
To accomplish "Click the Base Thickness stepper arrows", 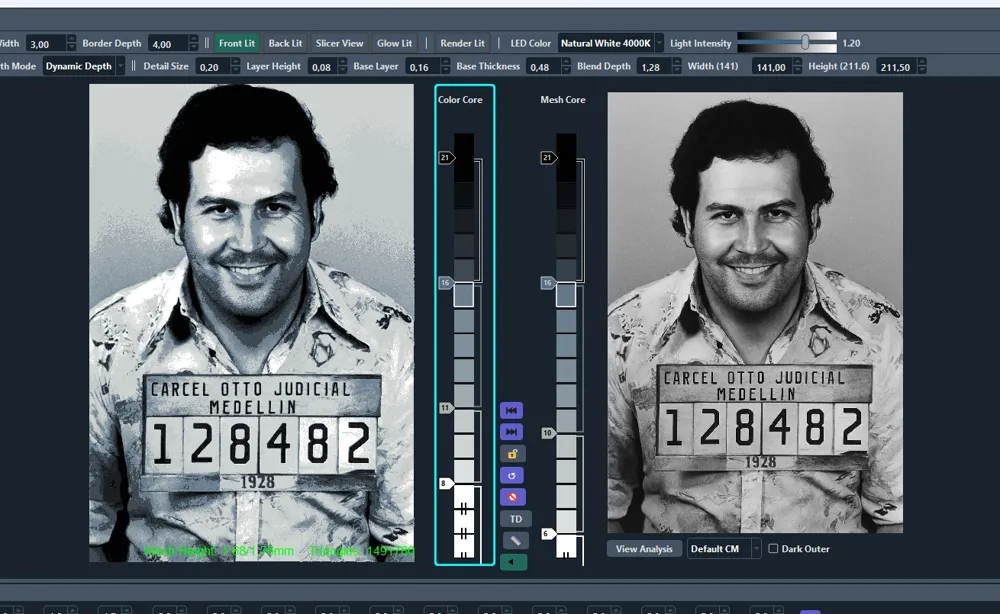I will point(566,66).
